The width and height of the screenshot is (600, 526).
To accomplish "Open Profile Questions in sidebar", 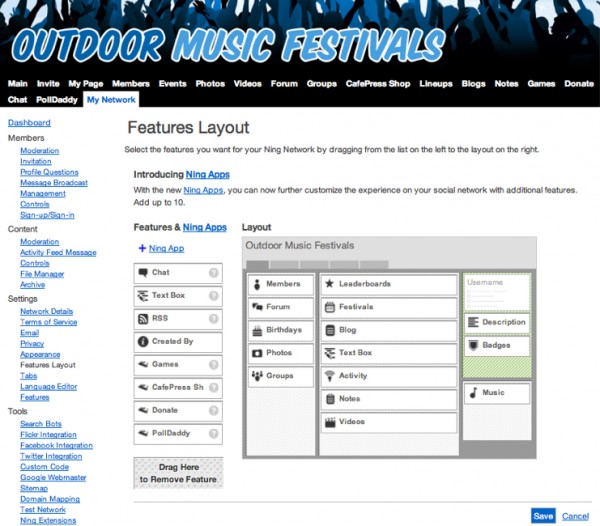I will pyautogui.click(x=49, y=172).
